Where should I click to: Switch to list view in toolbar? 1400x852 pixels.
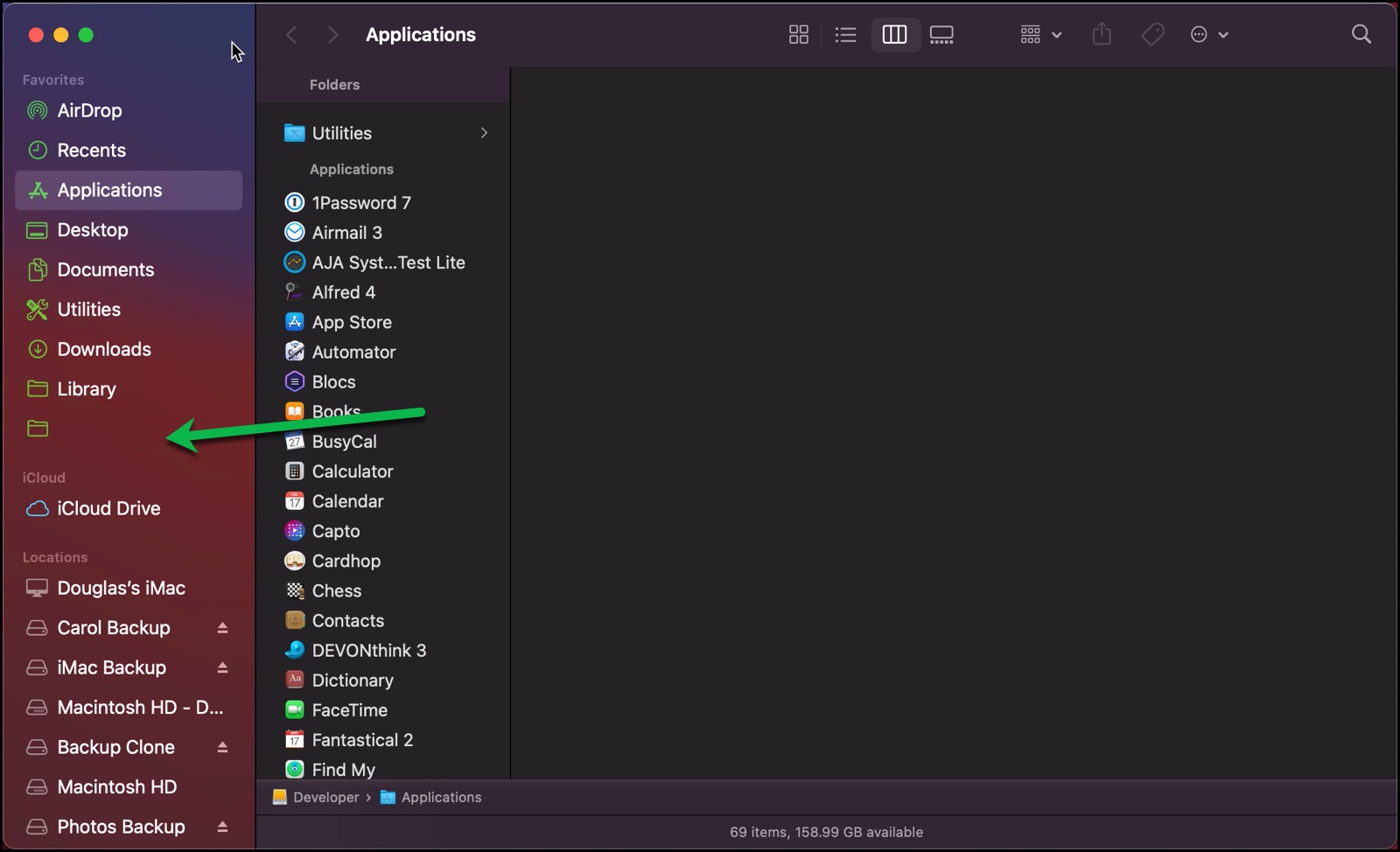pyautogui.click(x=845, y=34)
